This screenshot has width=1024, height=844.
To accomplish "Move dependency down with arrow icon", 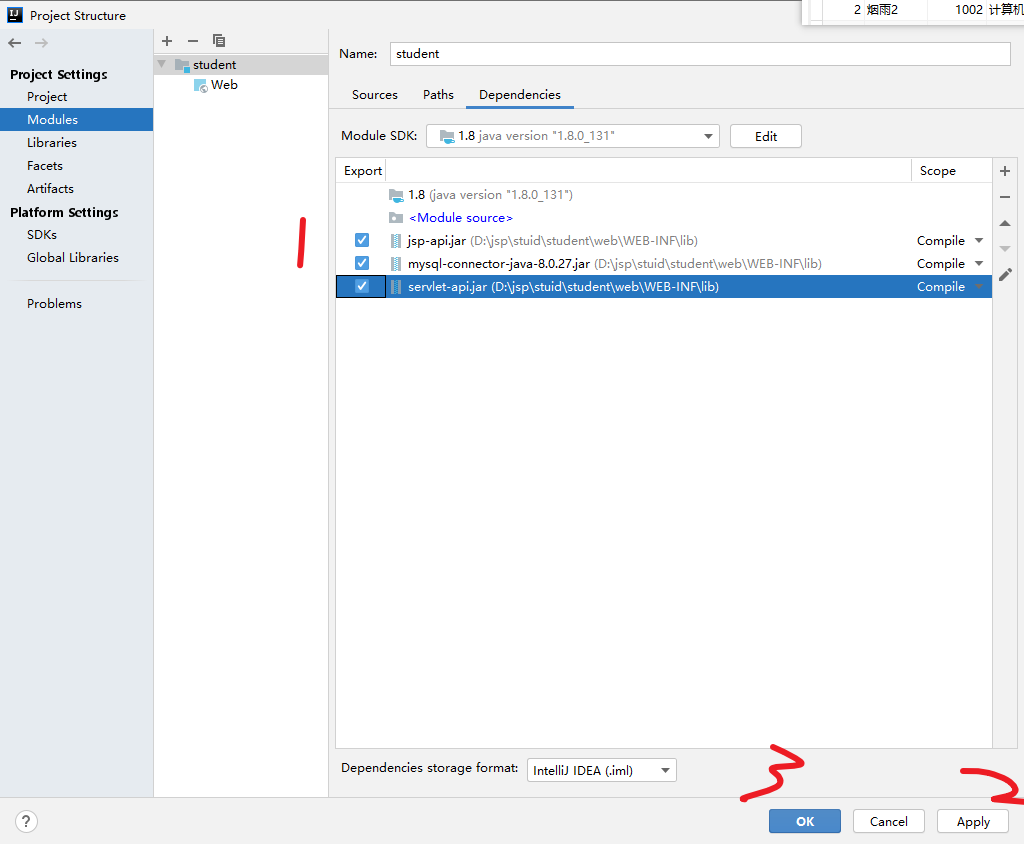I will click(1005, 248).
